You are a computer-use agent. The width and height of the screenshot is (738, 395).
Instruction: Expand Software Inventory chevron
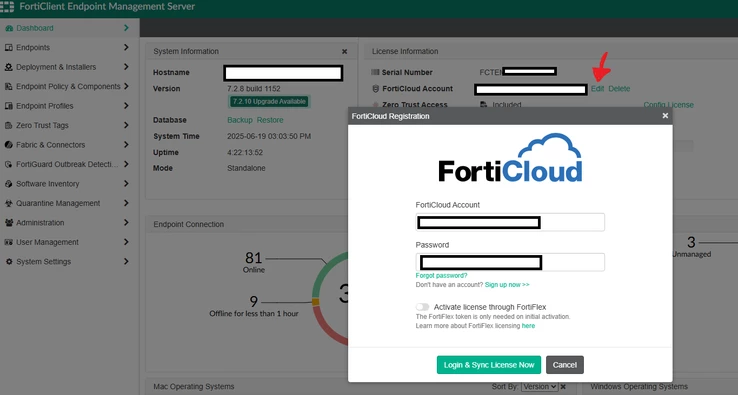coord(126,184)
